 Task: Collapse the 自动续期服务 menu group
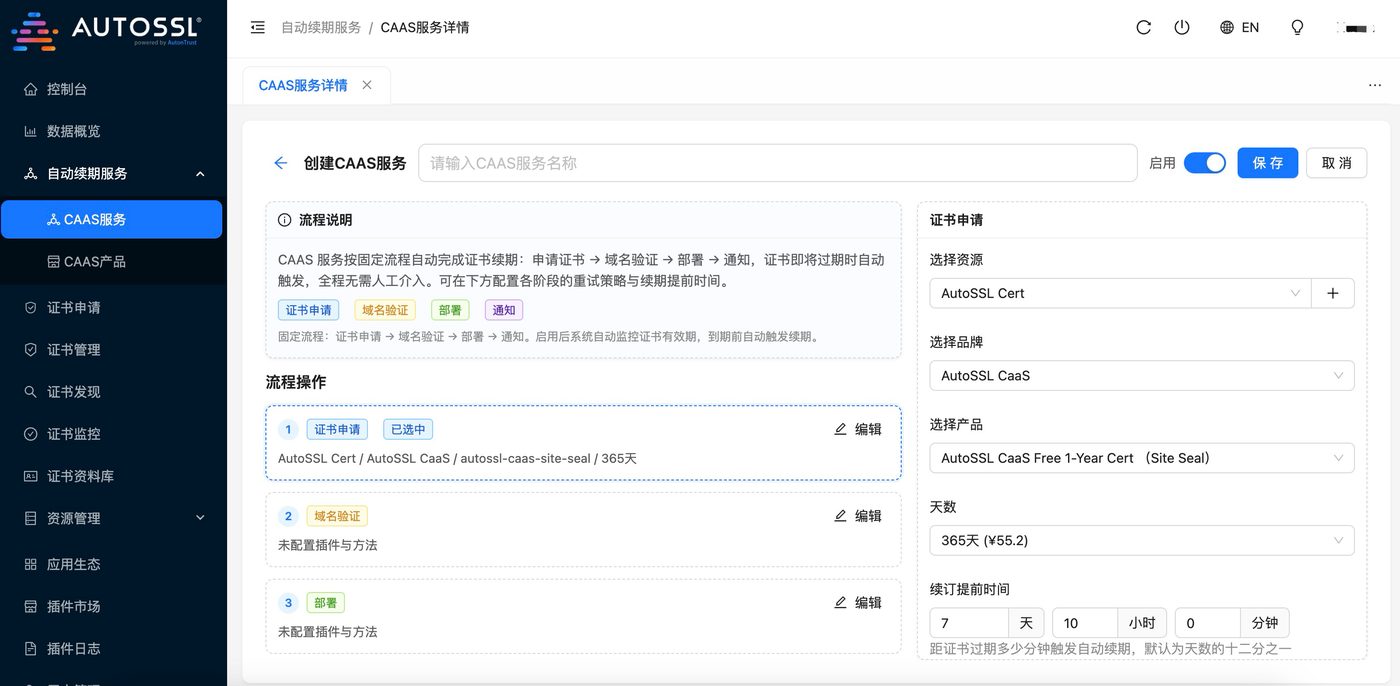pyautogui.click(x=114, y=173)
